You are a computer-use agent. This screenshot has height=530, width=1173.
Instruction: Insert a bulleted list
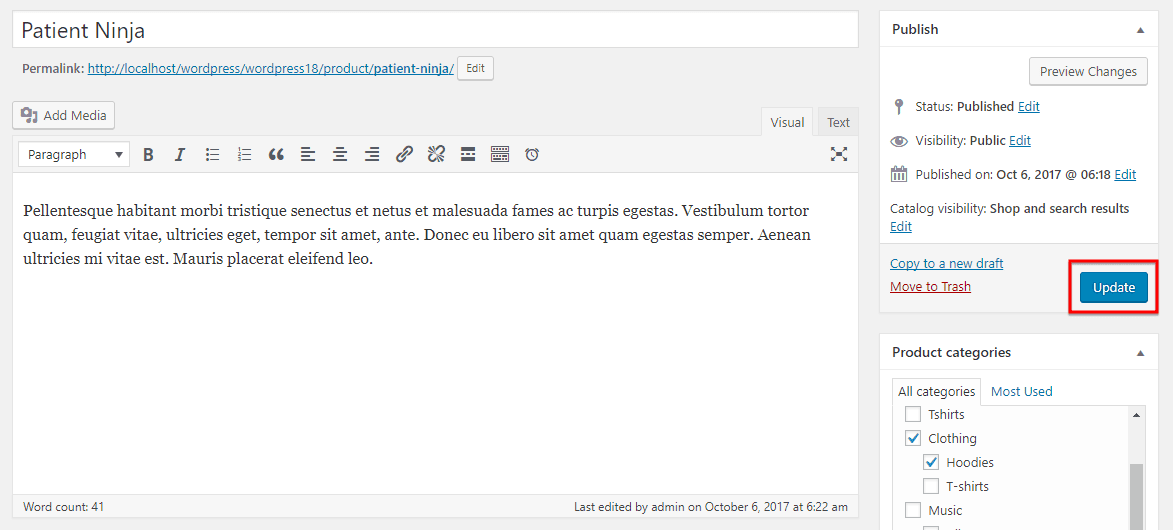212,154
